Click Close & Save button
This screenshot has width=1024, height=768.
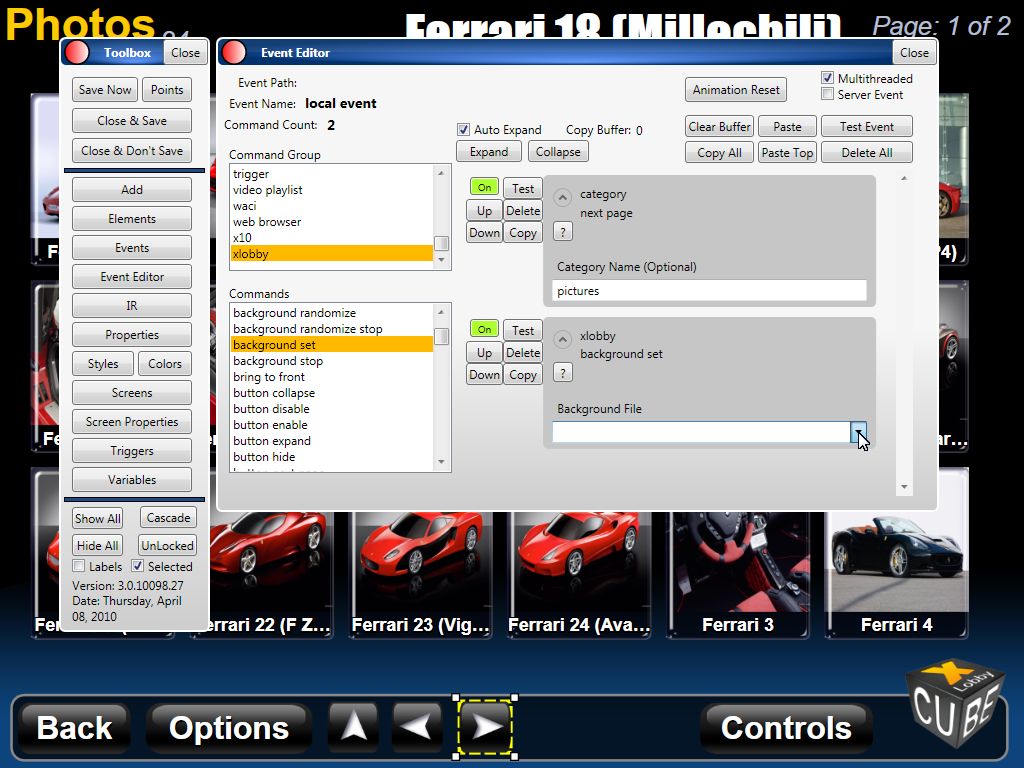click(132, 121)
